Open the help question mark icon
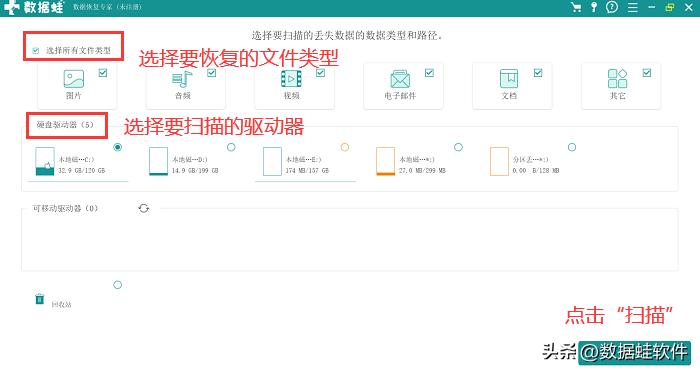Viewport: 700px width, 372px height. [x=612, y=7]
